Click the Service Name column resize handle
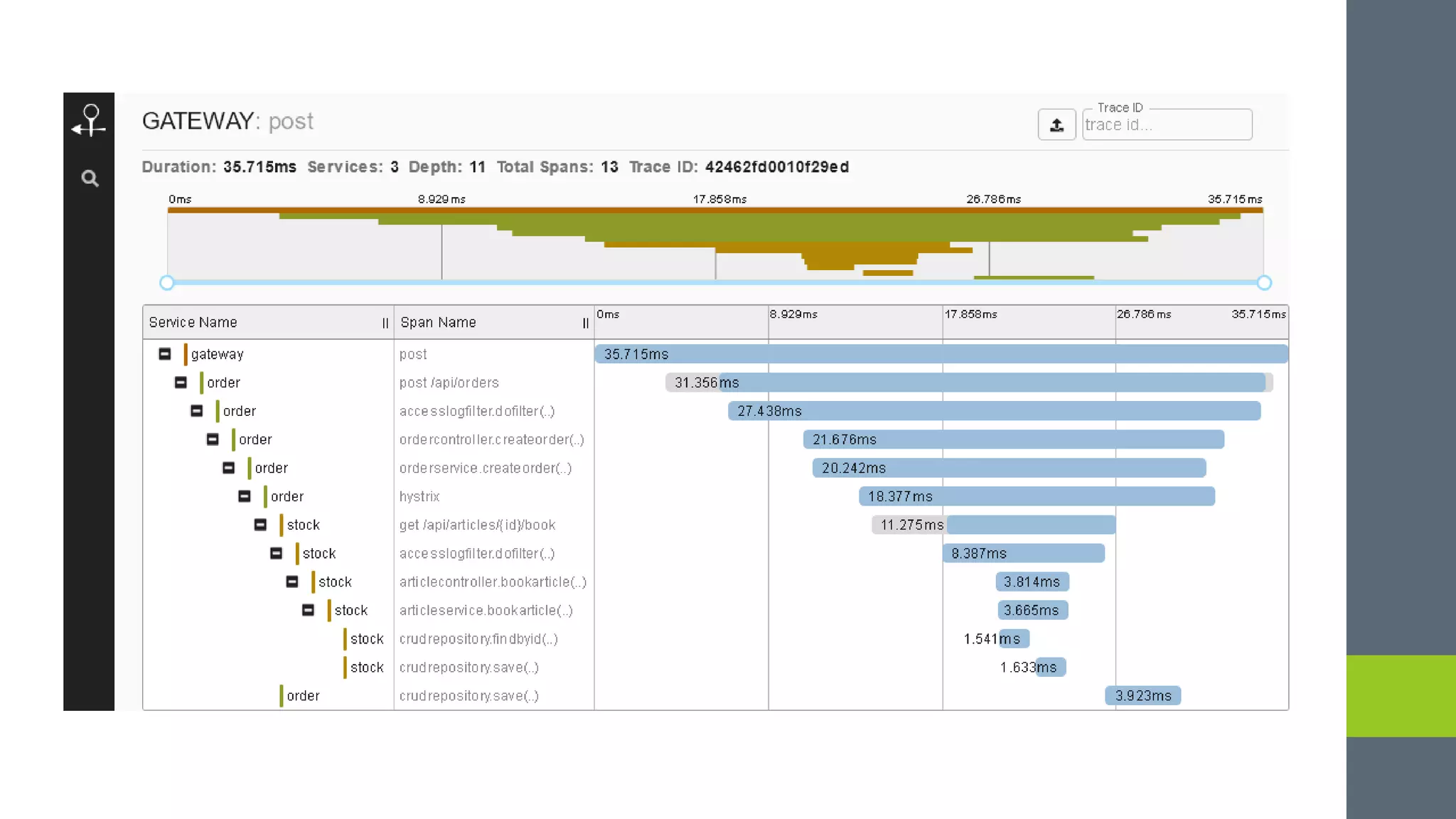Viewport: 1456px width, 819px height. click(385, 323)
